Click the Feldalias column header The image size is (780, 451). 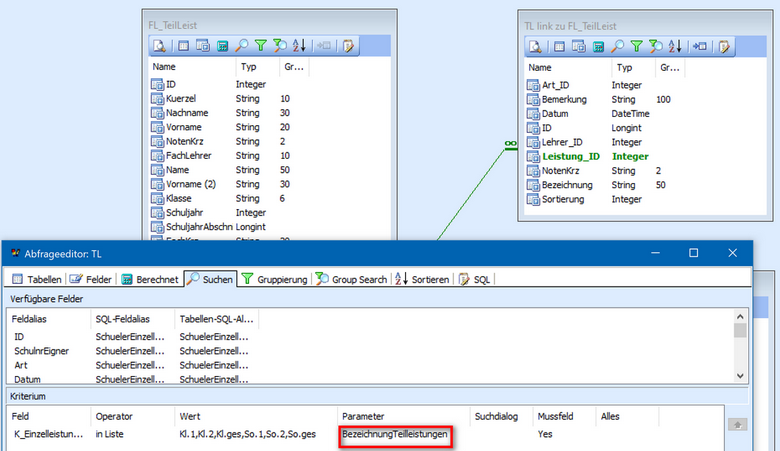tap(31, 318)
